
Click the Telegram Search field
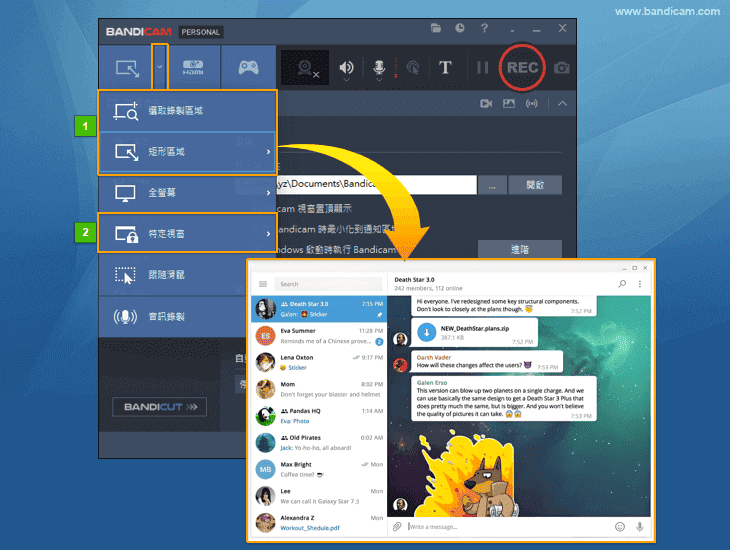[x=328, y=284]
